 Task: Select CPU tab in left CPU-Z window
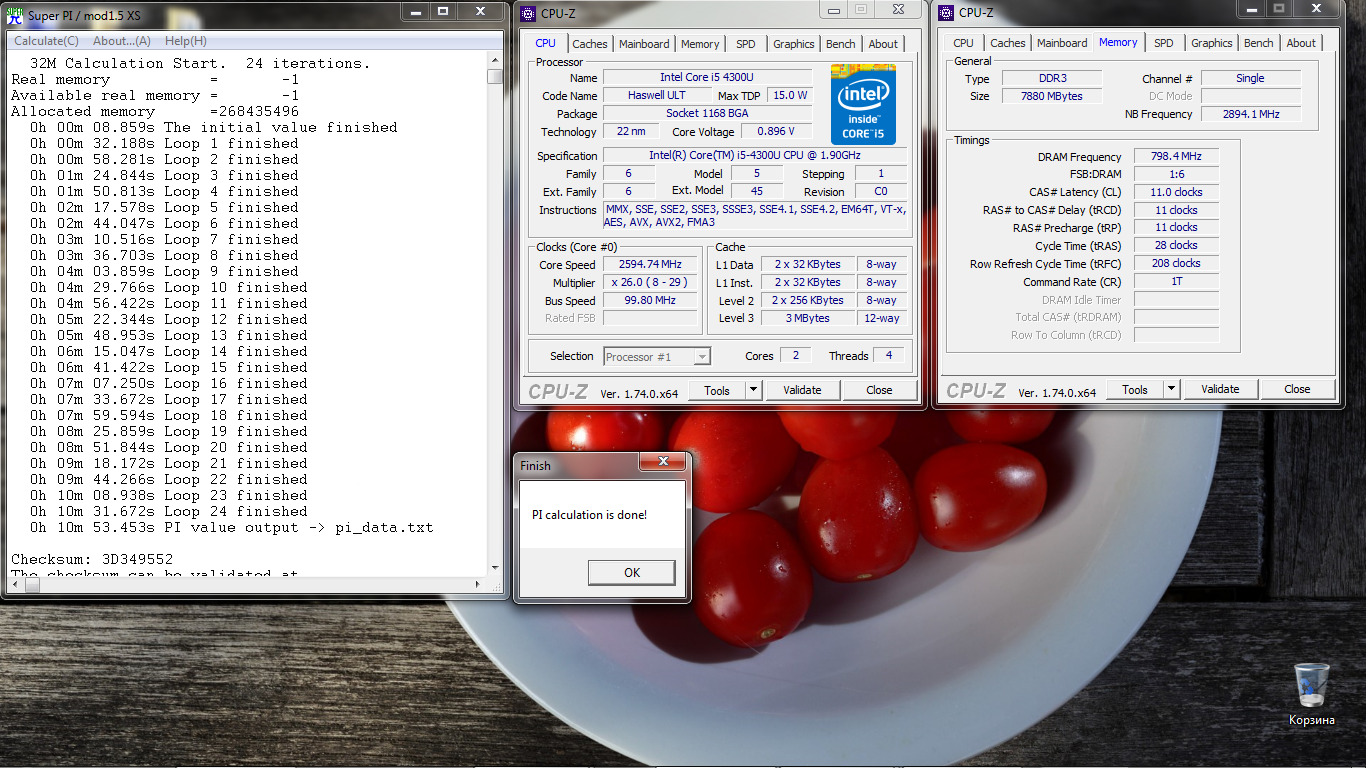click(x=546, y=43)
